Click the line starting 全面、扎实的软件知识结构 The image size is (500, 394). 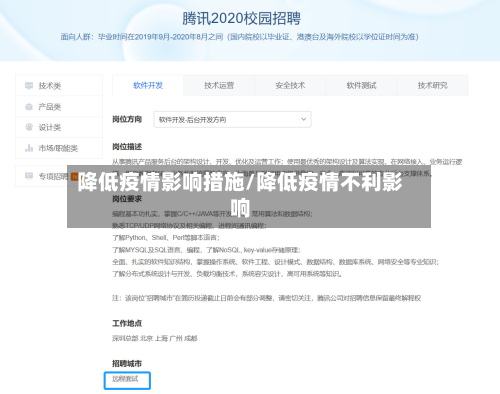[275, 262]
